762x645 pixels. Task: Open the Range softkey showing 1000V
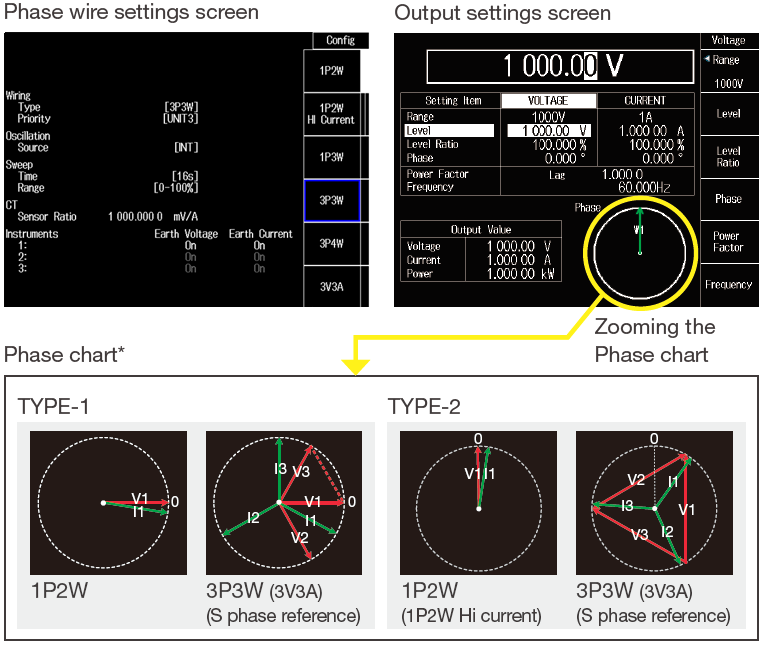coord(727,72)
